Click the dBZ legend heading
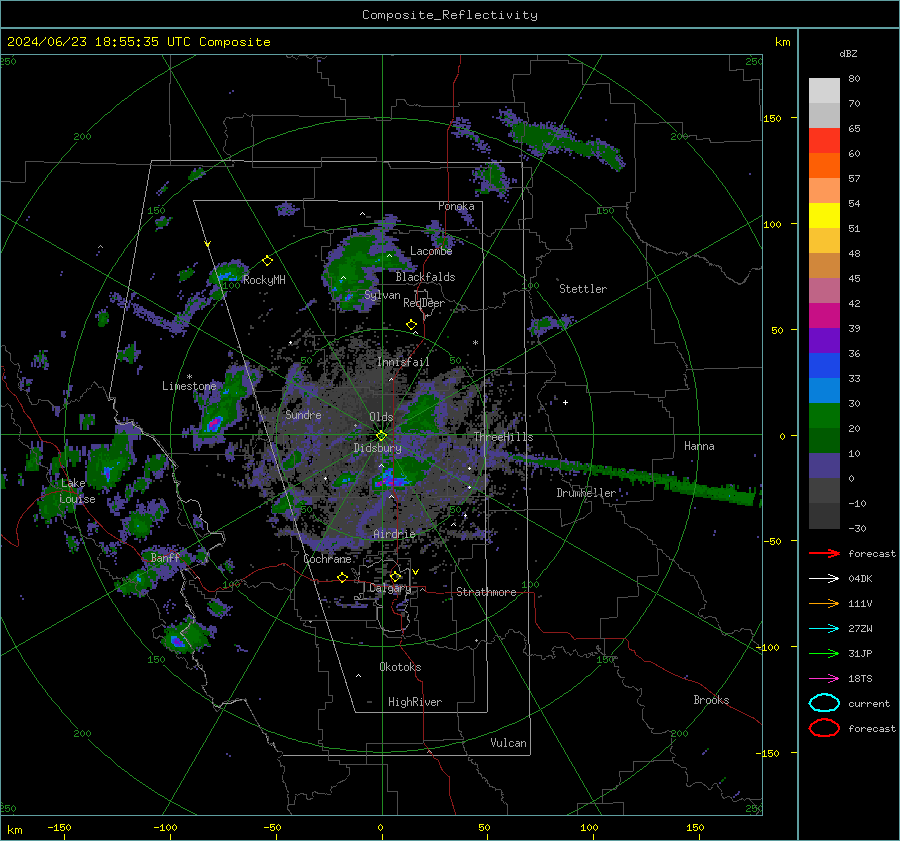The image size is (900, 841). (x=848, y=54)
